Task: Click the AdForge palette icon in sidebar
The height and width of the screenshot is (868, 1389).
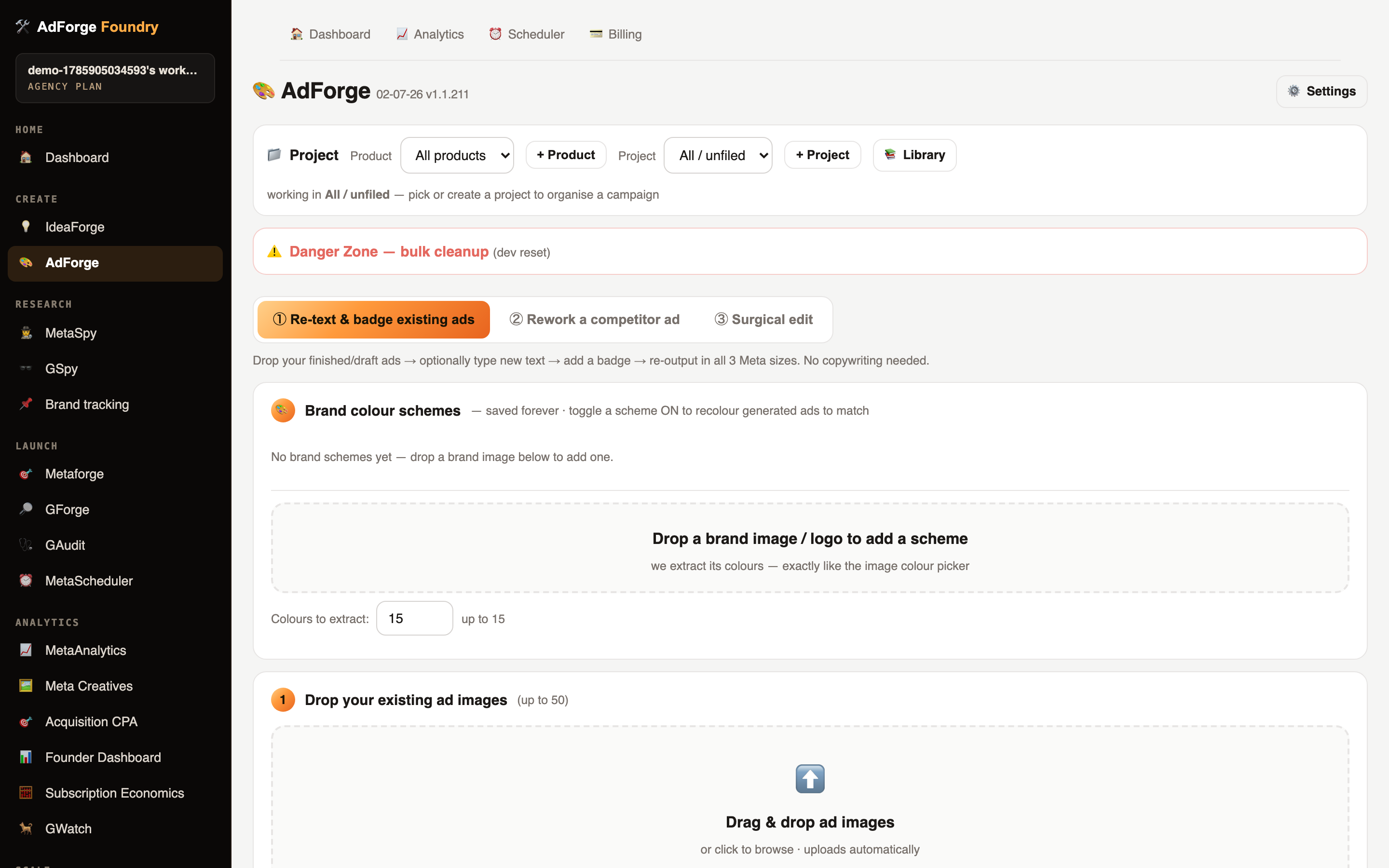Action: coord(26,262)
